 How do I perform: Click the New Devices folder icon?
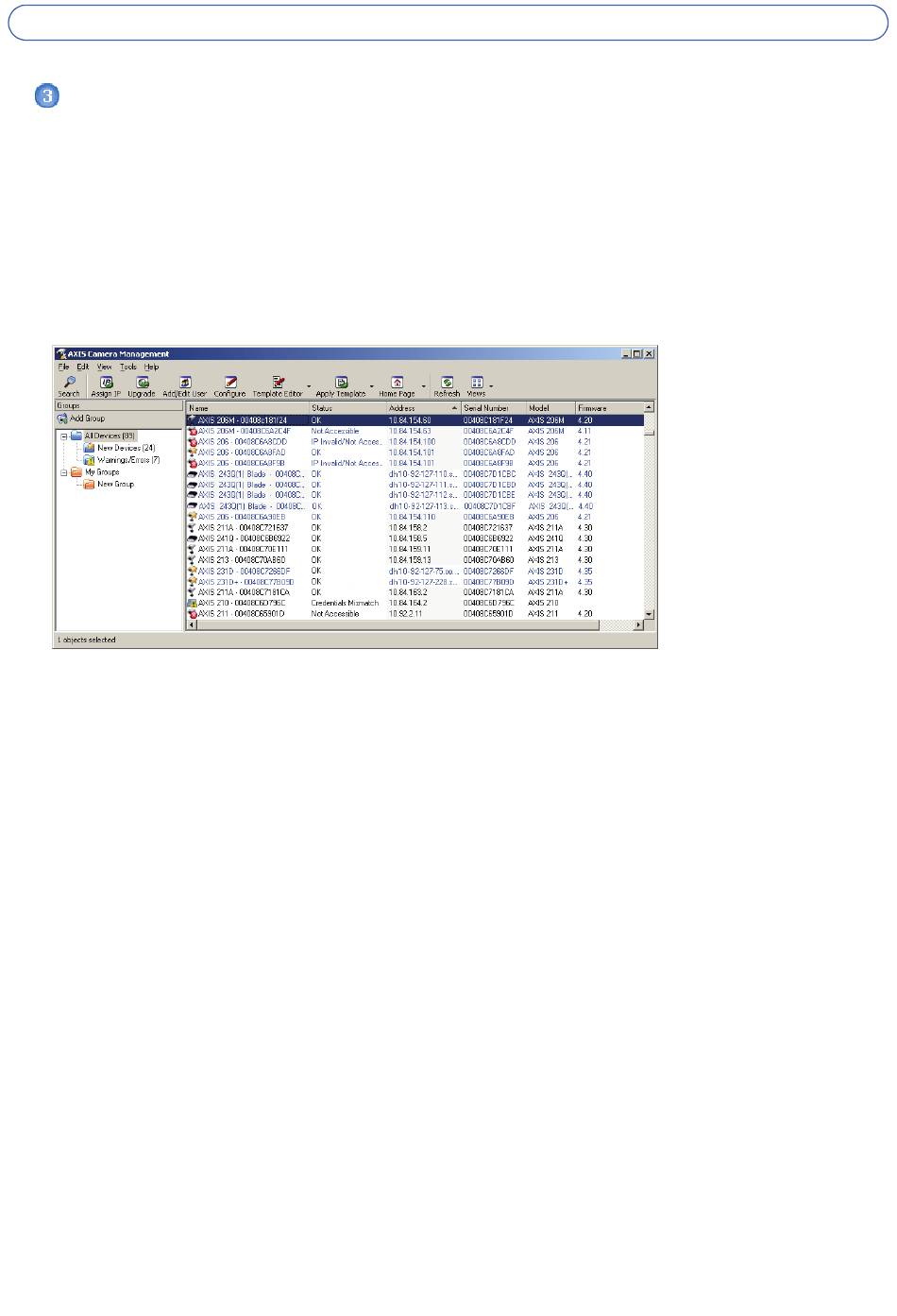click(89, 448)
